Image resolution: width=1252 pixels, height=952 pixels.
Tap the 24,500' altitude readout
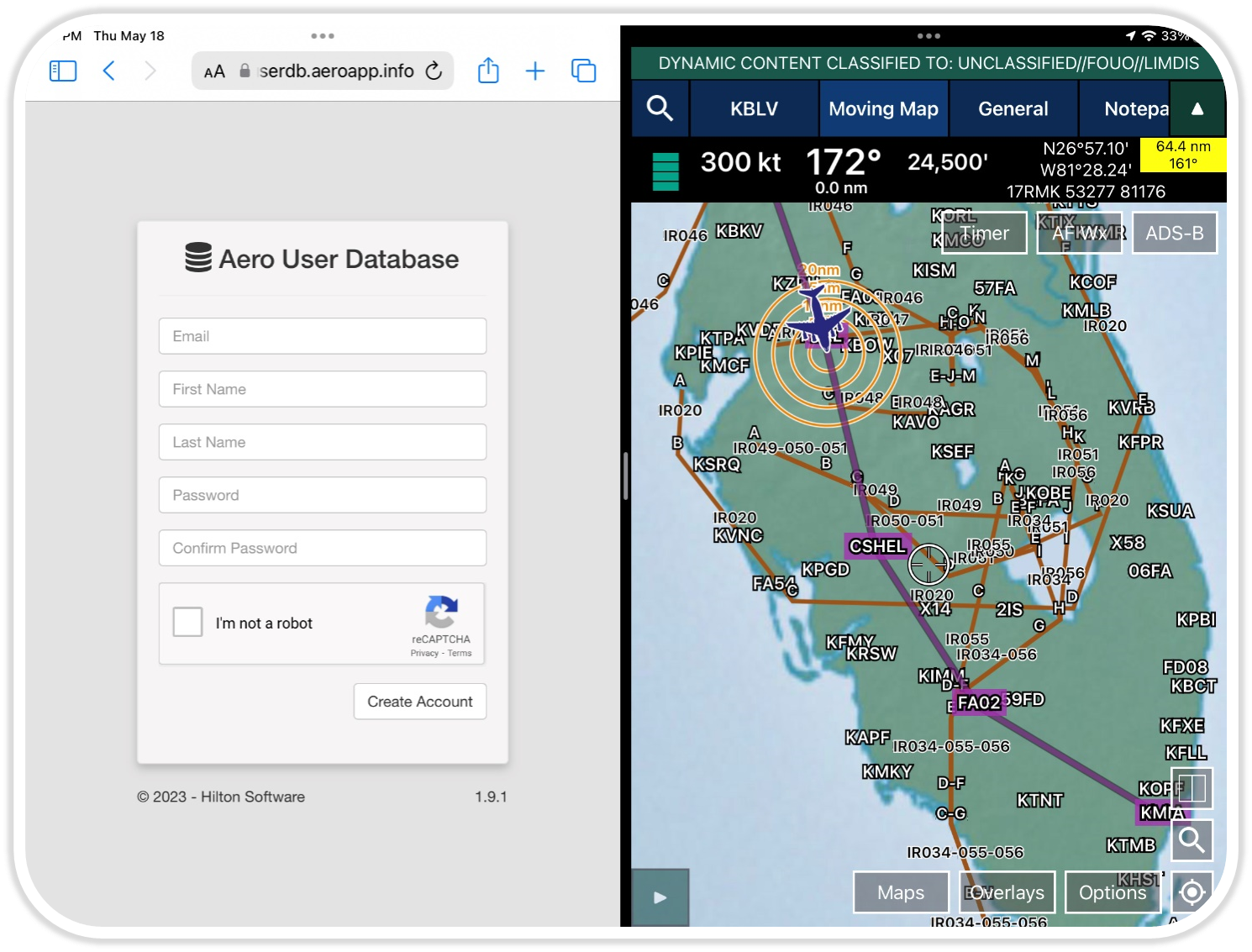click(948, 161)
